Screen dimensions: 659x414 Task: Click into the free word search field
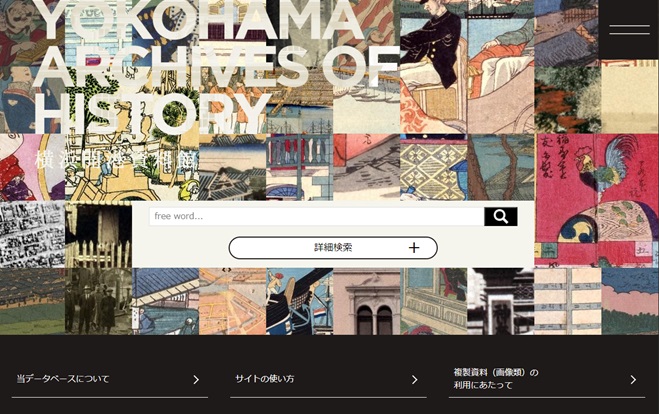(316, 216)
